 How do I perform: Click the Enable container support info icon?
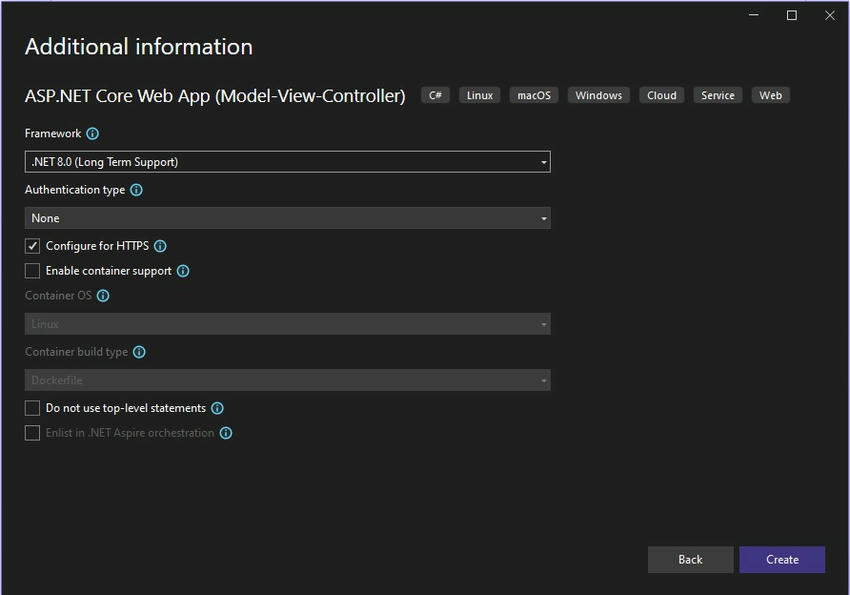(x=183, y=270)
